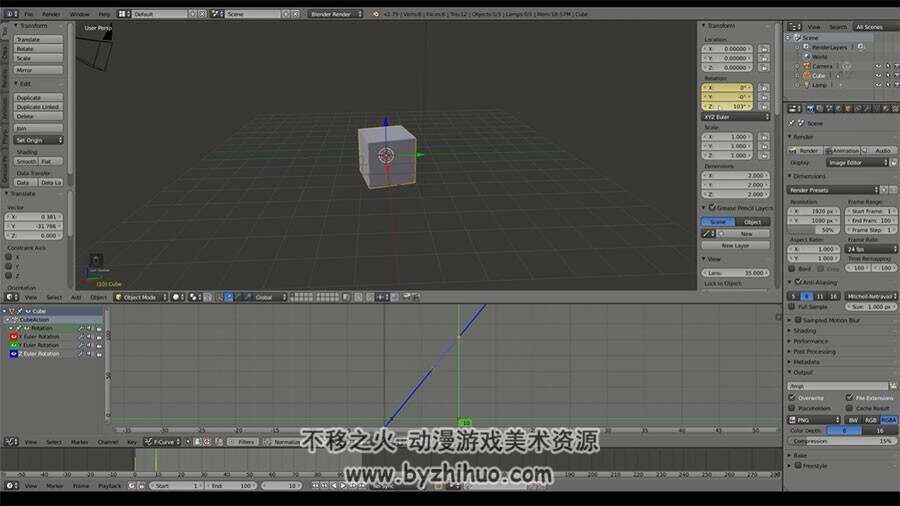
Task: Click the Translate tool button
Action: [x=38, y=39]
